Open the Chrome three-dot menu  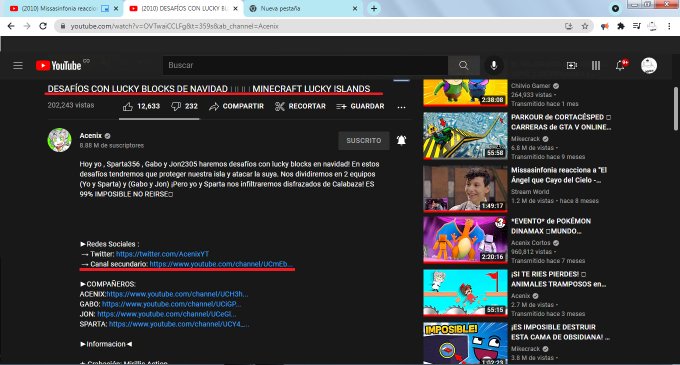(x=669, y=26)
